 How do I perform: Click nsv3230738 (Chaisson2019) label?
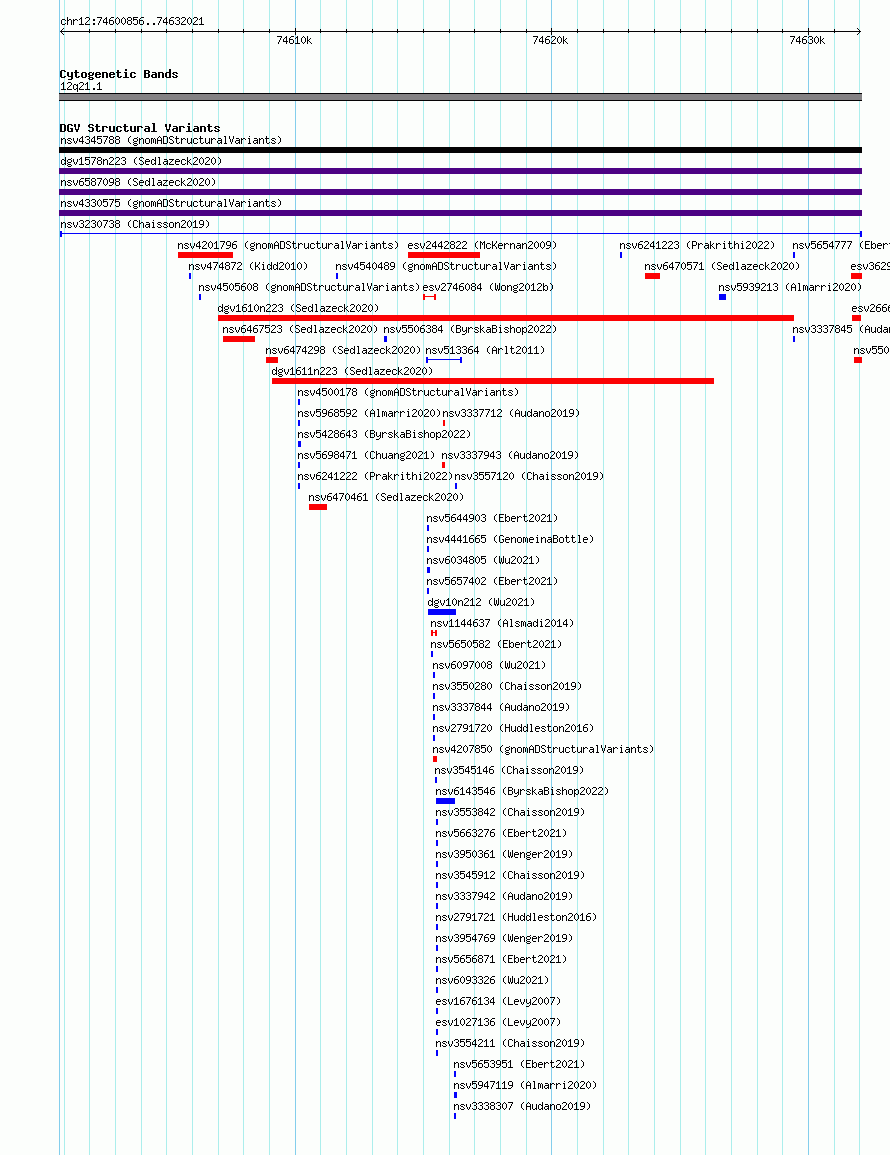(x=135, y=224)
